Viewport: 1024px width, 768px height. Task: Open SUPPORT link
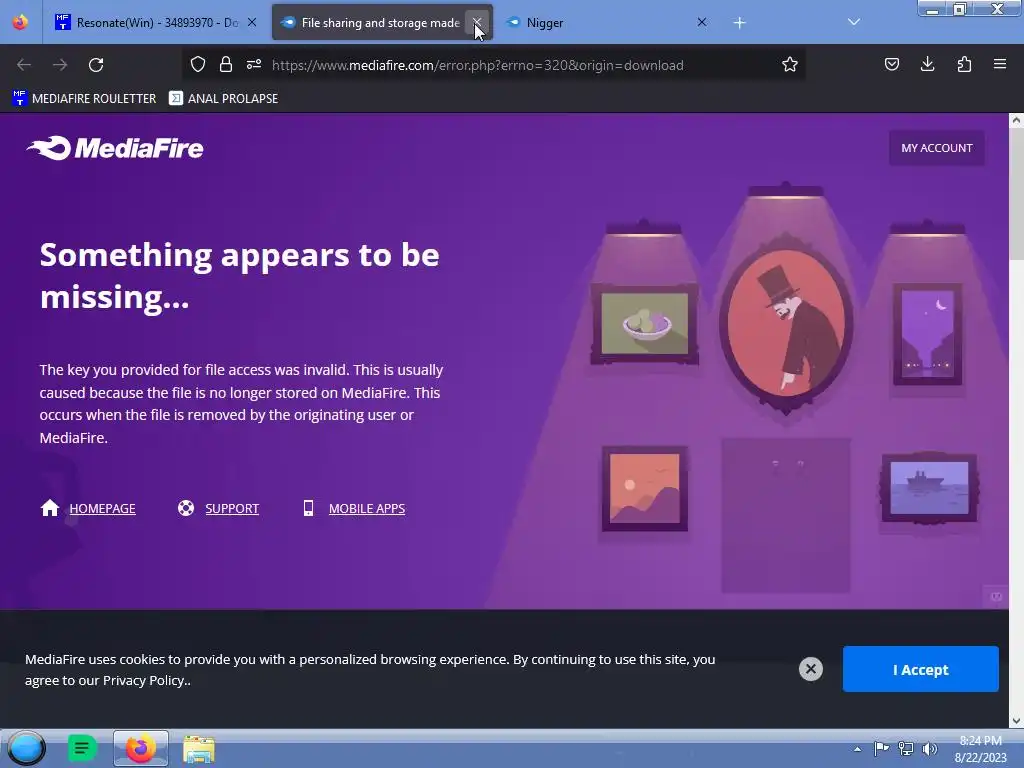[232, 508]
